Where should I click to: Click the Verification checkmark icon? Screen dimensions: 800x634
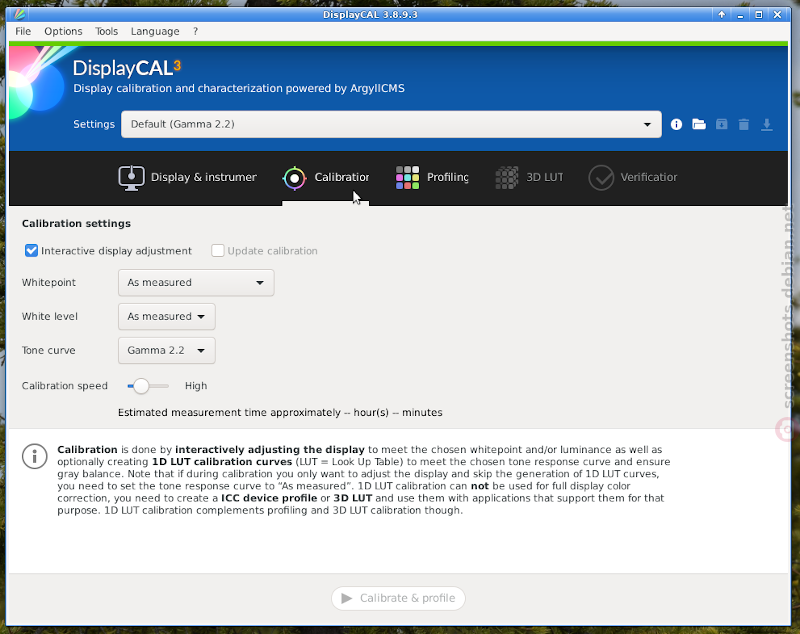tap(601, 178)
